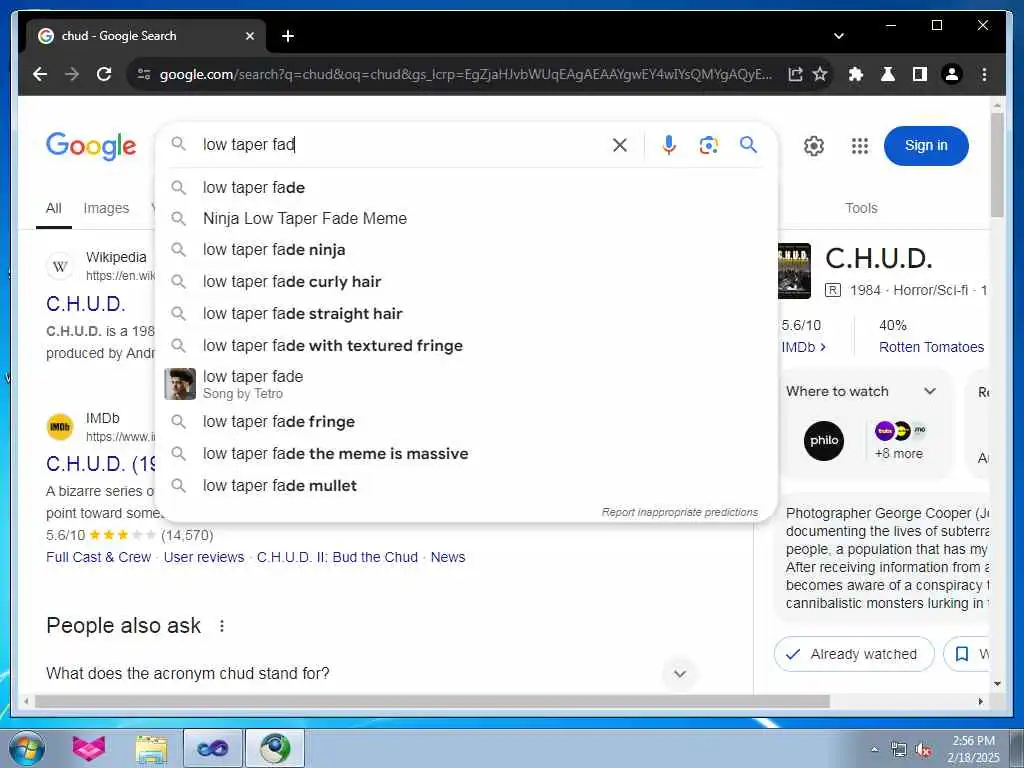The height and width of the screenshot is (768, 1024).
Task: Open Chrome profile avatar
Action: (x=952, y=74)
